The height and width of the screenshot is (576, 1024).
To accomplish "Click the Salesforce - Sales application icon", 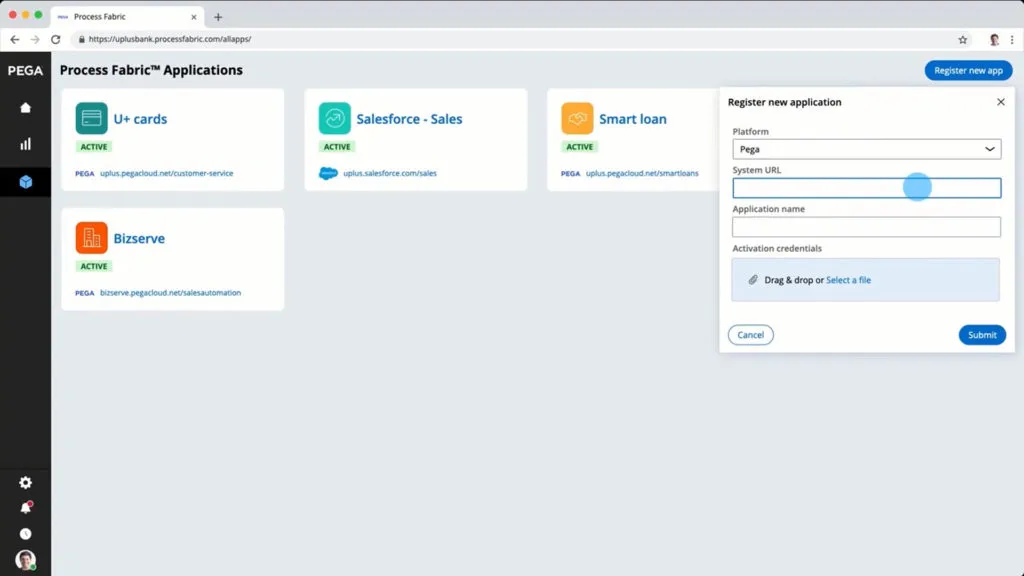I will click(334, 118).
